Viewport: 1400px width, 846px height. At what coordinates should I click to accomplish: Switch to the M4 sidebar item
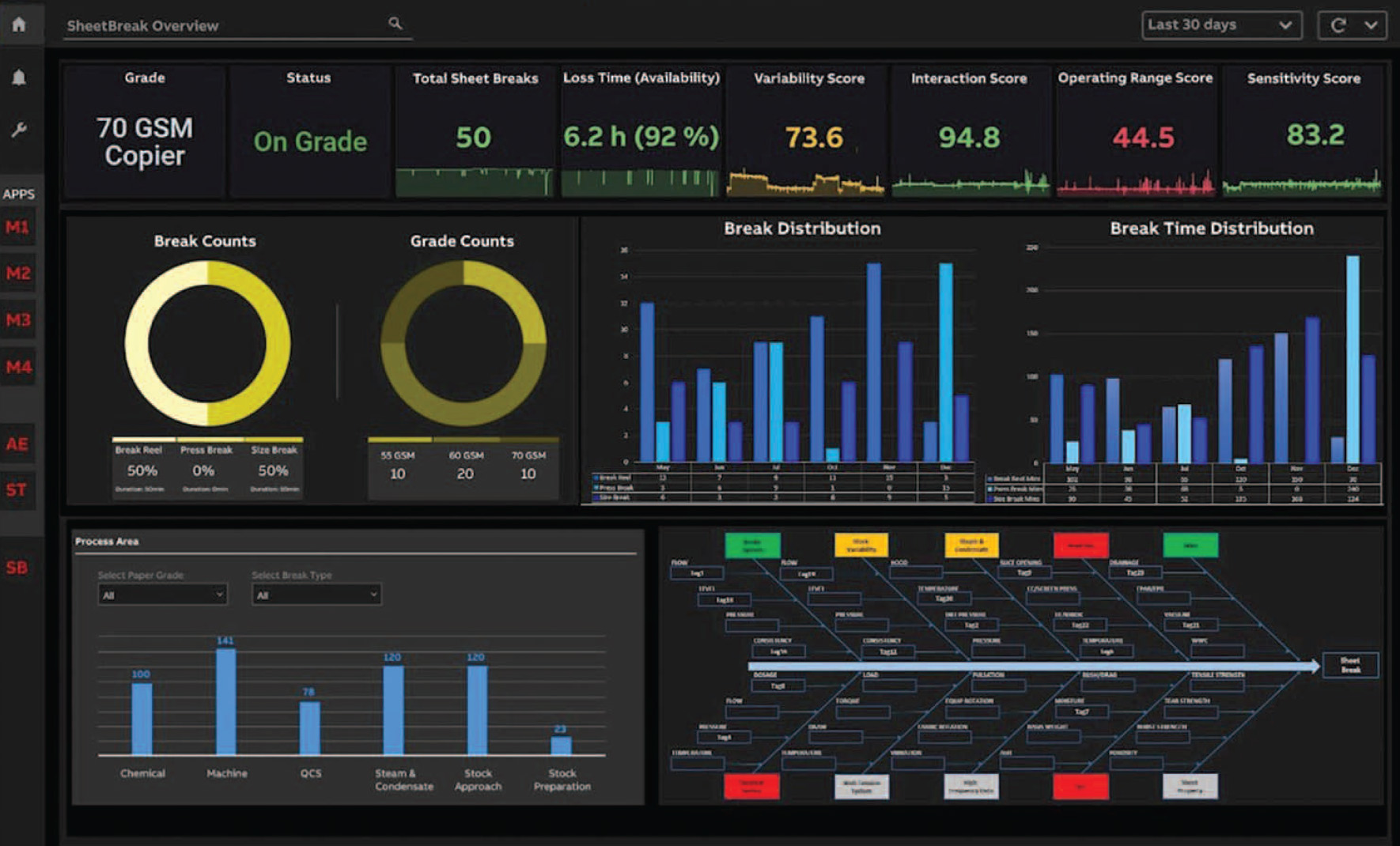pyautogui.click(x=18, y=367)
